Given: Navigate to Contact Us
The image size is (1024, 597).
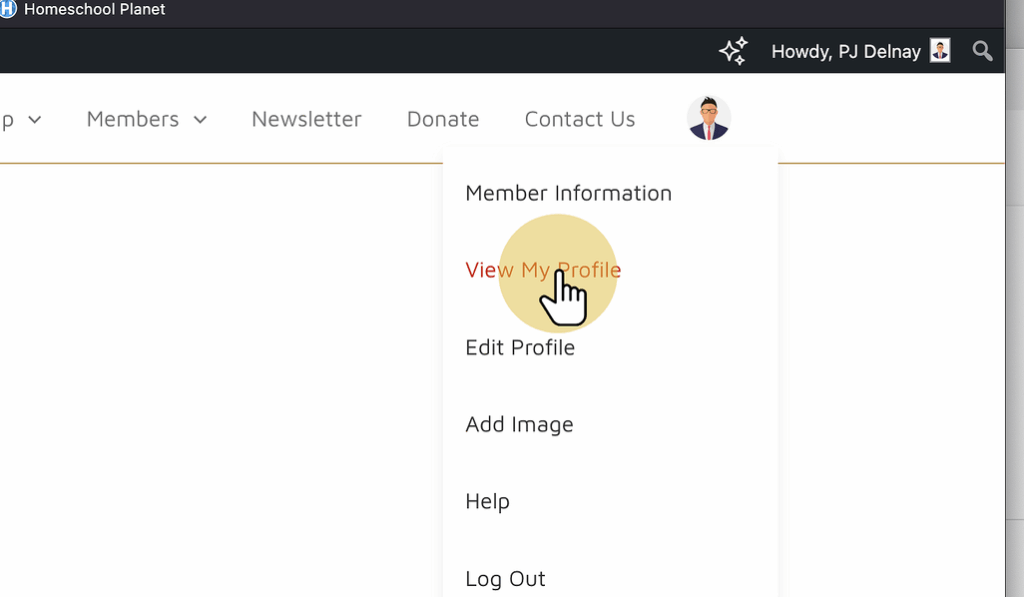Looking at the screenshot, I should coord(580,119).
